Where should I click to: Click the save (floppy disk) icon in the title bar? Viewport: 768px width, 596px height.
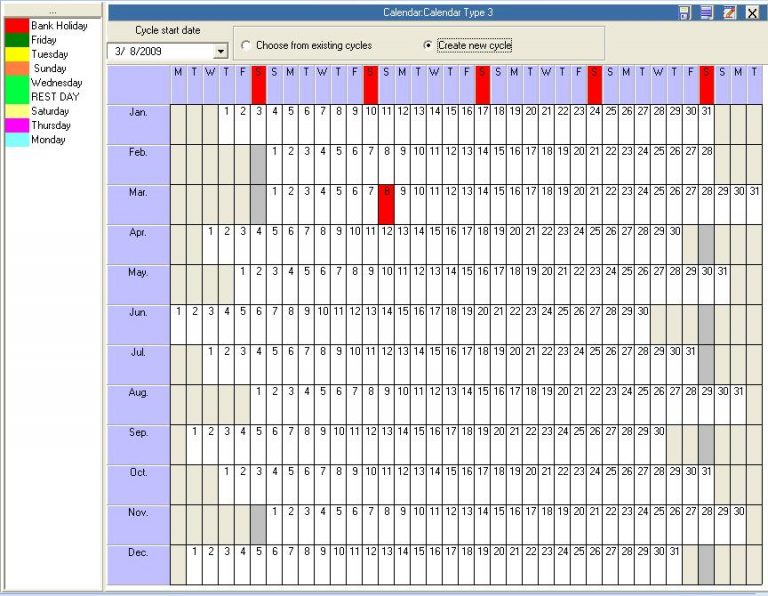pyautogui.click(x=684, y=13)
